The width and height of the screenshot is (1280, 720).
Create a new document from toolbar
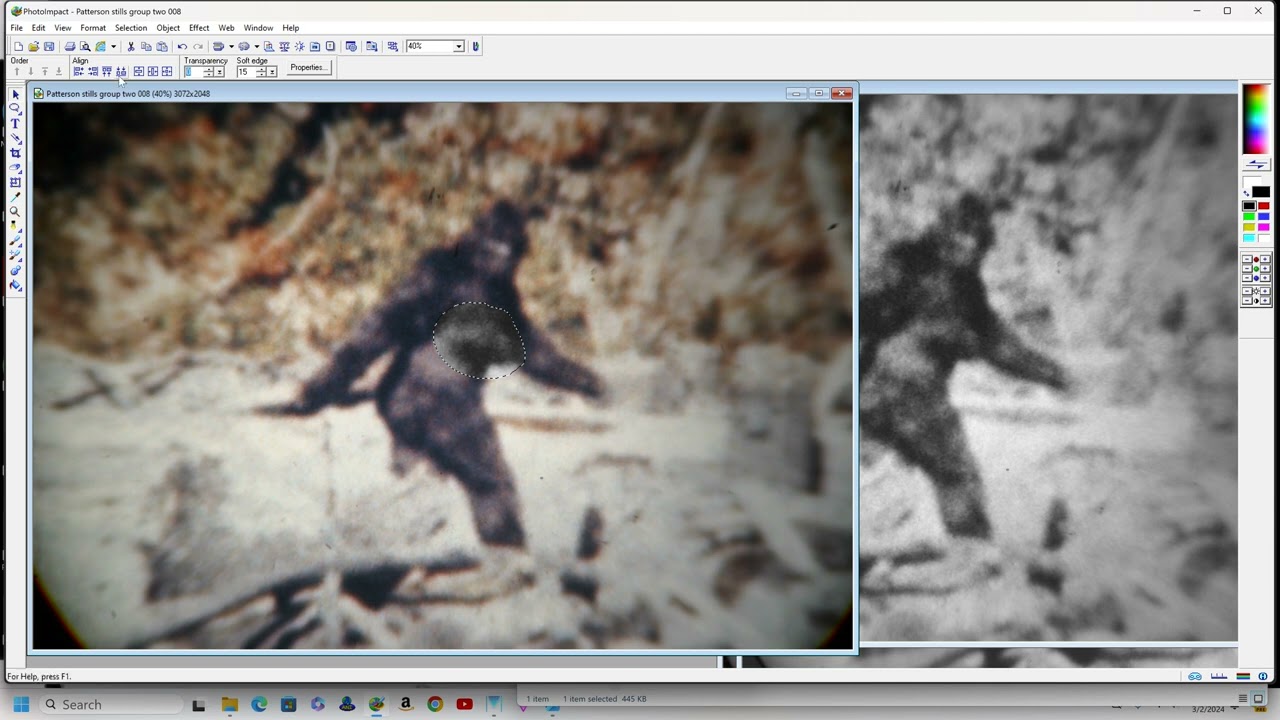tap(18, 46)
